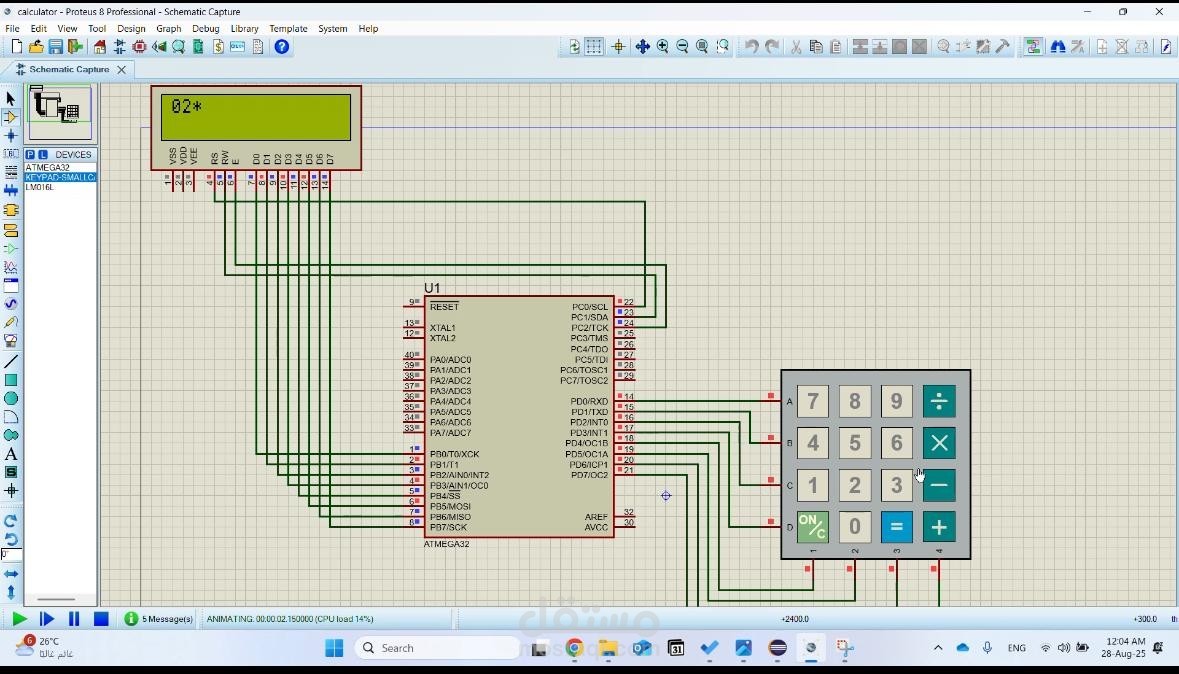The width and height of the screenshot is (1179, 674).
Task: Click the keypad's multiply key
Action: point(939,443)
